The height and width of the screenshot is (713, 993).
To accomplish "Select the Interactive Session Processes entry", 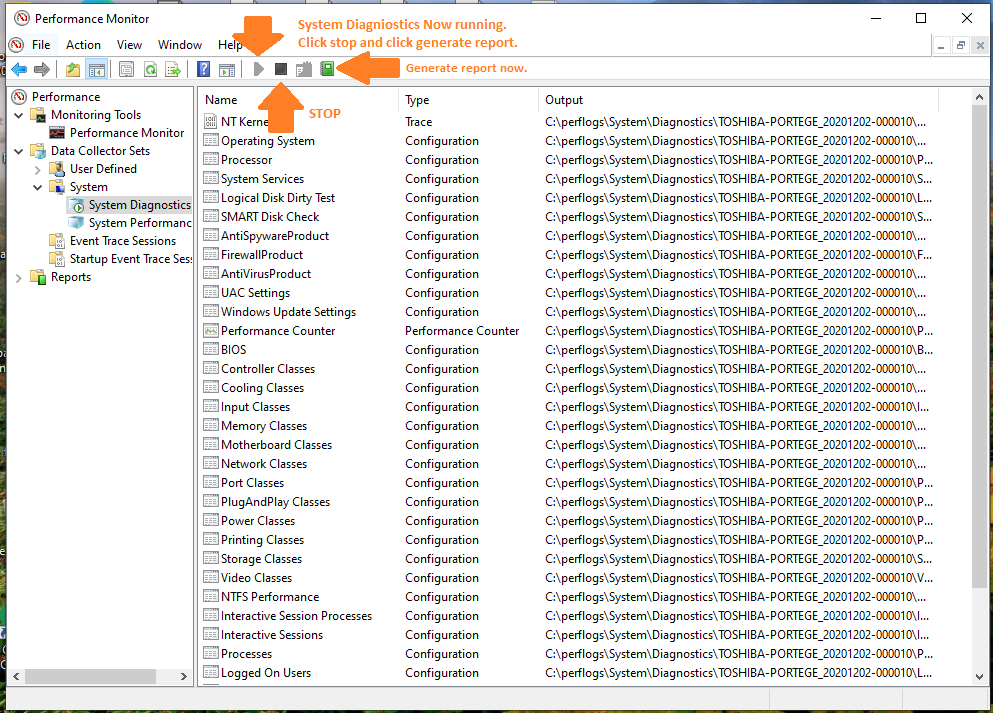I will tap(296, 615).
